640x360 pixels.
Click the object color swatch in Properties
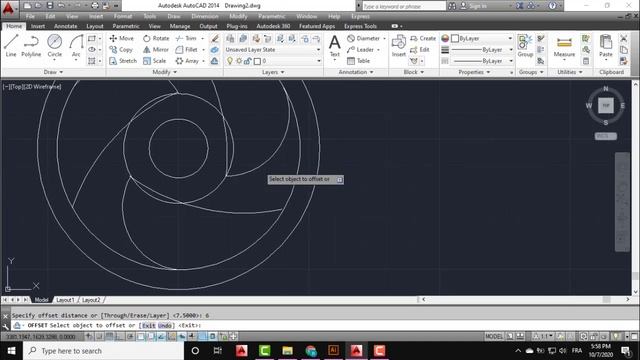pos(455,38)
